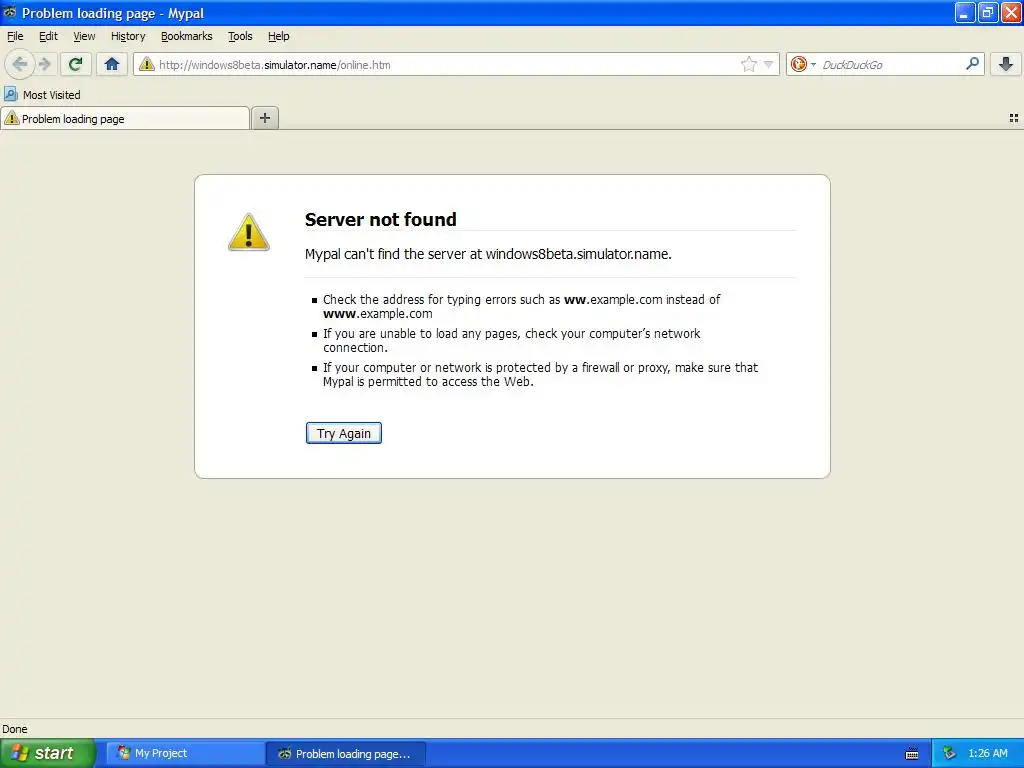1024x768 pixels.
Task: Click the Try Again button
Action: [x=344, y=433]
